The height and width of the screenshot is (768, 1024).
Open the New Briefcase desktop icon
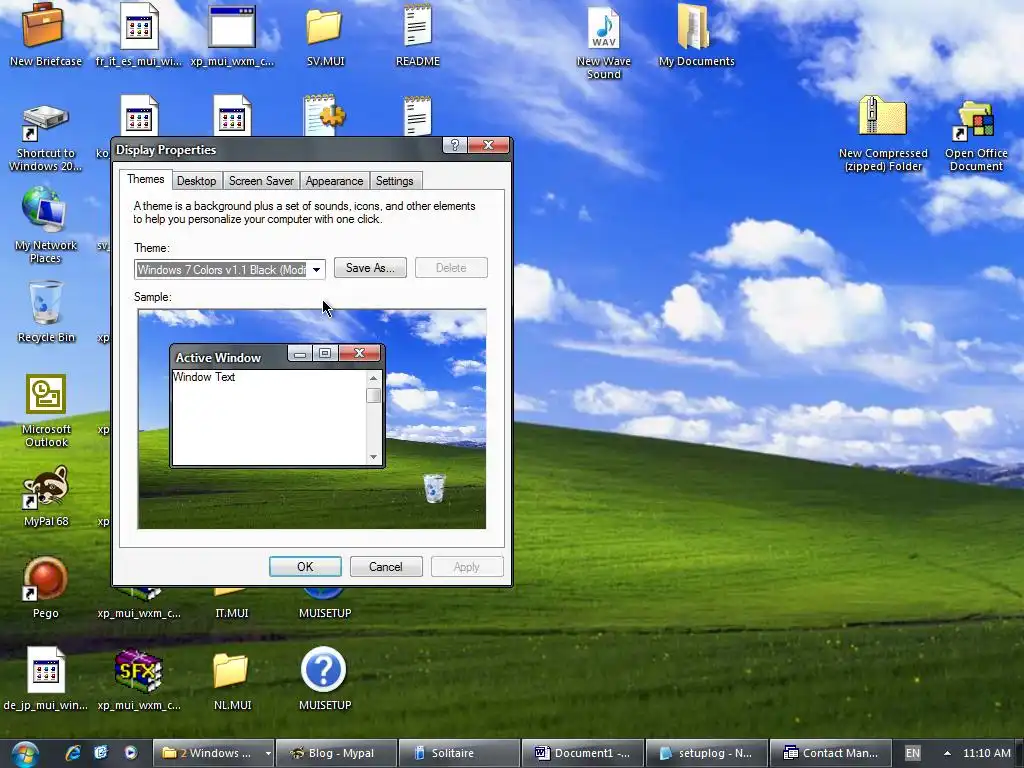(44, 36)
